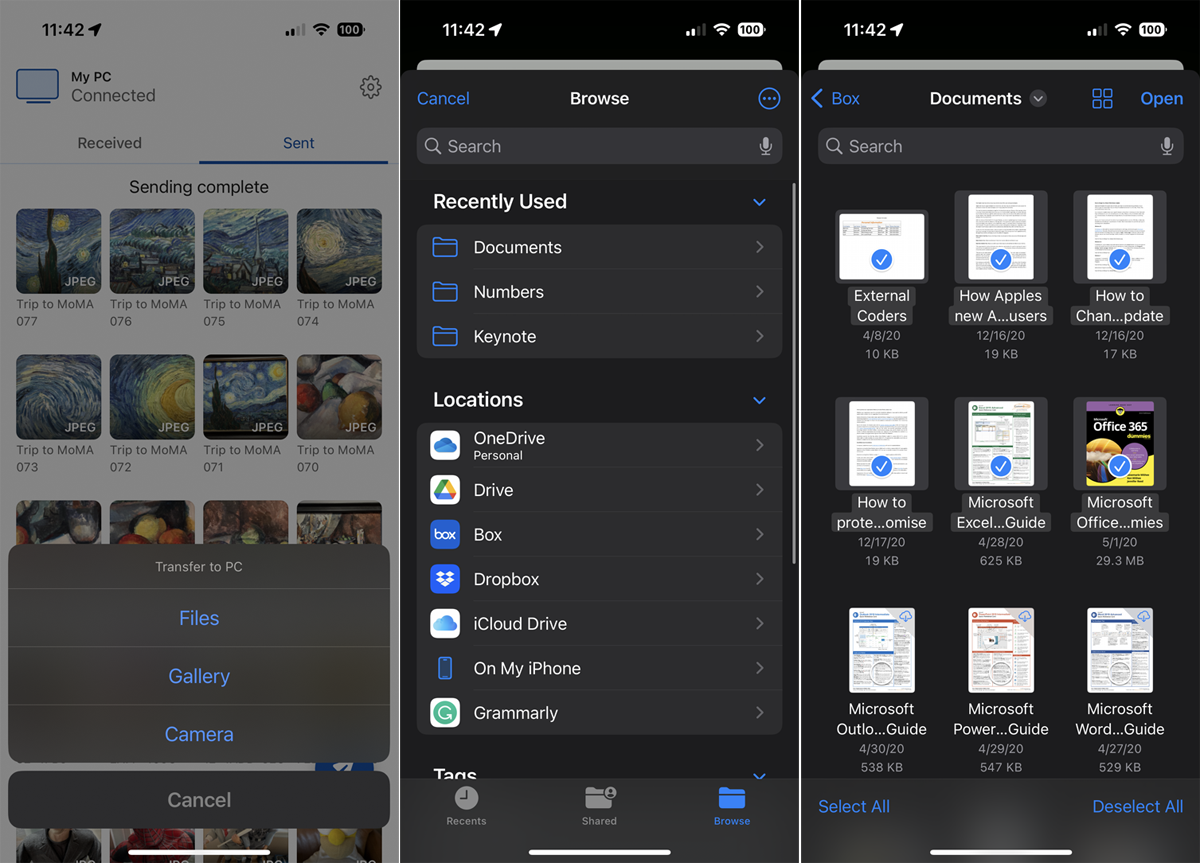
Task: Switch to the Received tab
Action: [x=110, y=143]
